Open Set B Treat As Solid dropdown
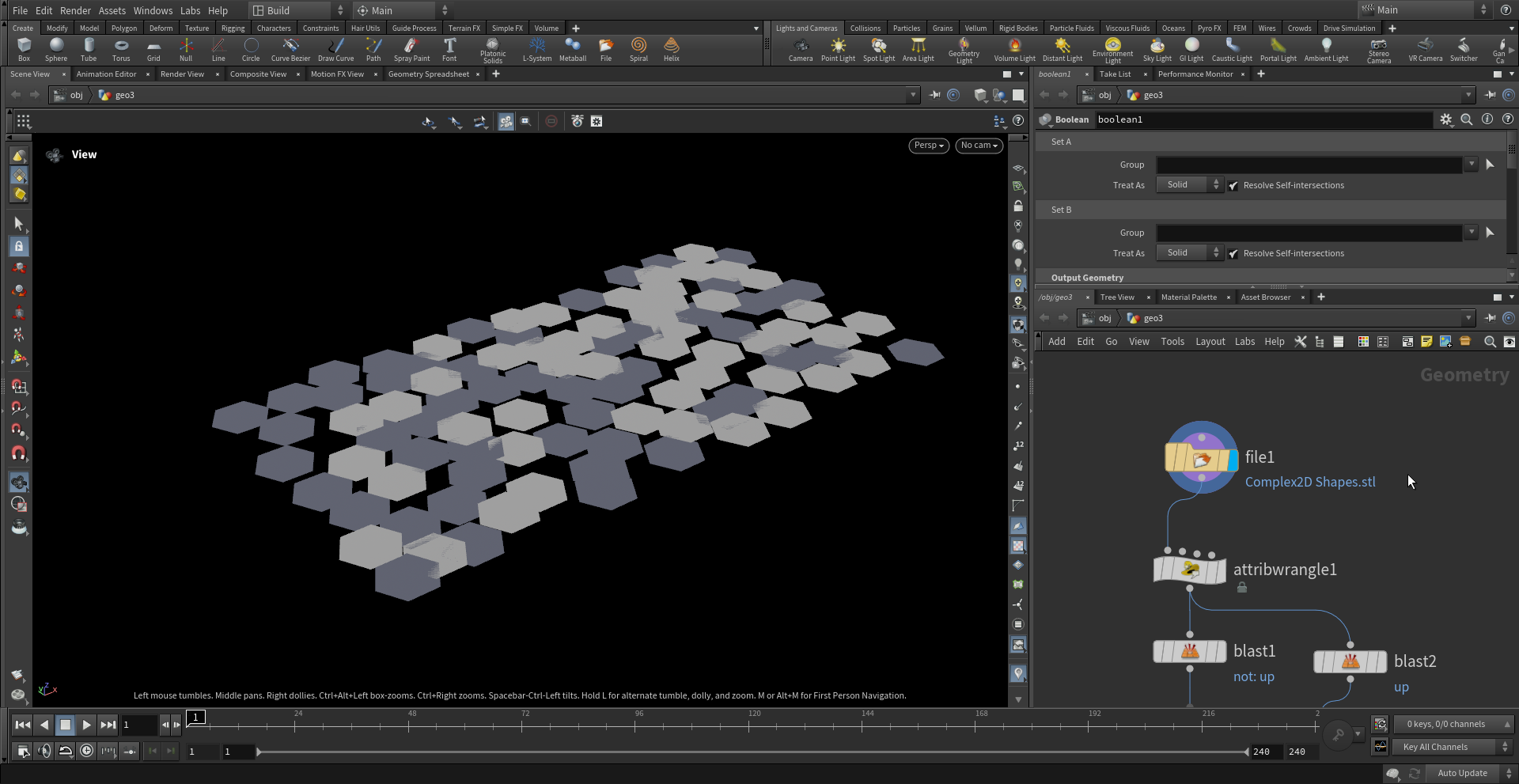Viewport: 1519px width, 784px height. tap(1191, 253)
